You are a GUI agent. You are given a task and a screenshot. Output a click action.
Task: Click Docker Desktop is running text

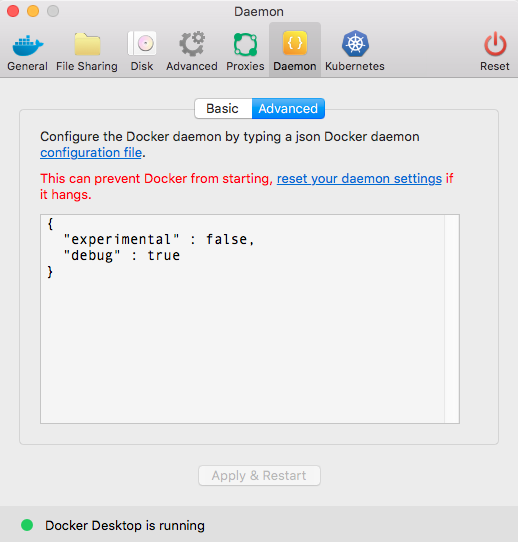[x=125, y=525]
